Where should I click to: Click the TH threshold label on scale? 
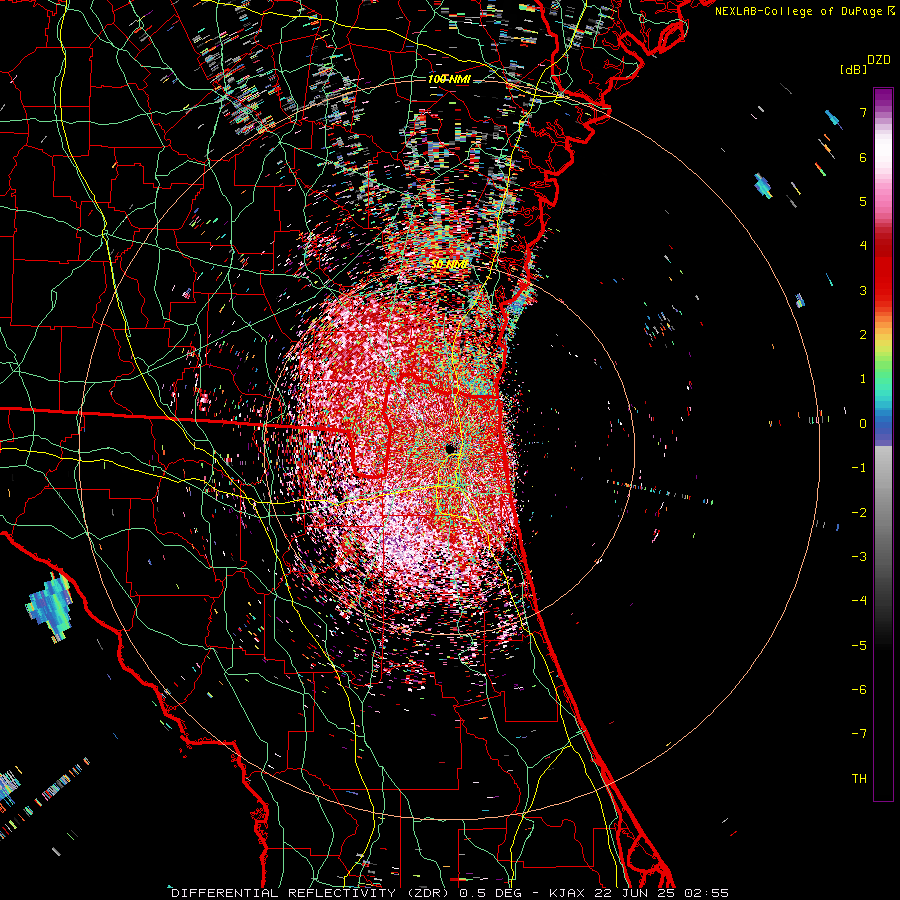[x=859, y=779]
